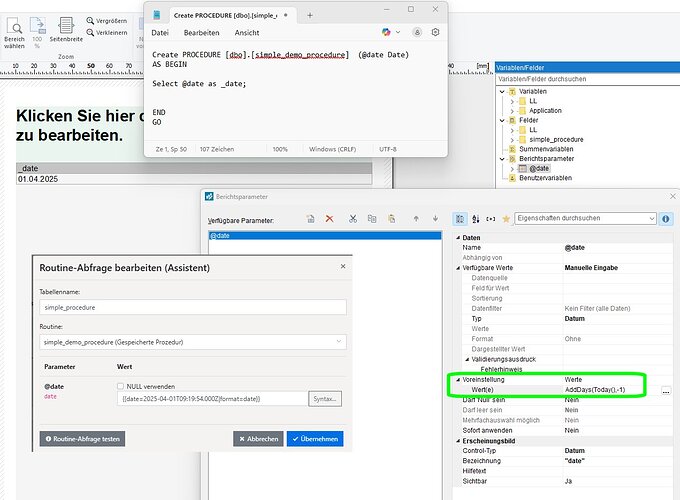Screen dimensions: 680x500
Task: Add a new Notepad tab
Action: [x=310, y=16]
